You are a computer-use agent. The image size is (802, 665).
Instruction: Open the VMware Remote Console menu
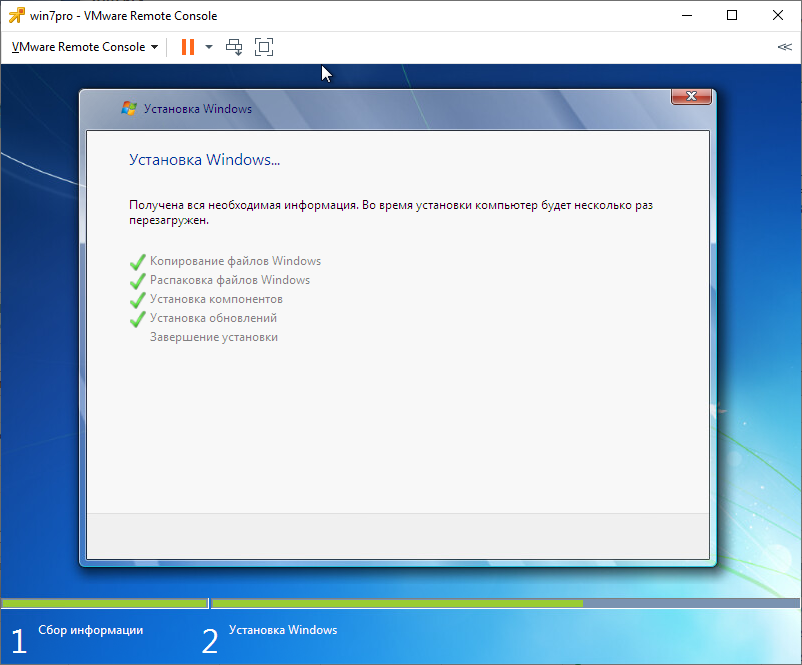(84, 47)
